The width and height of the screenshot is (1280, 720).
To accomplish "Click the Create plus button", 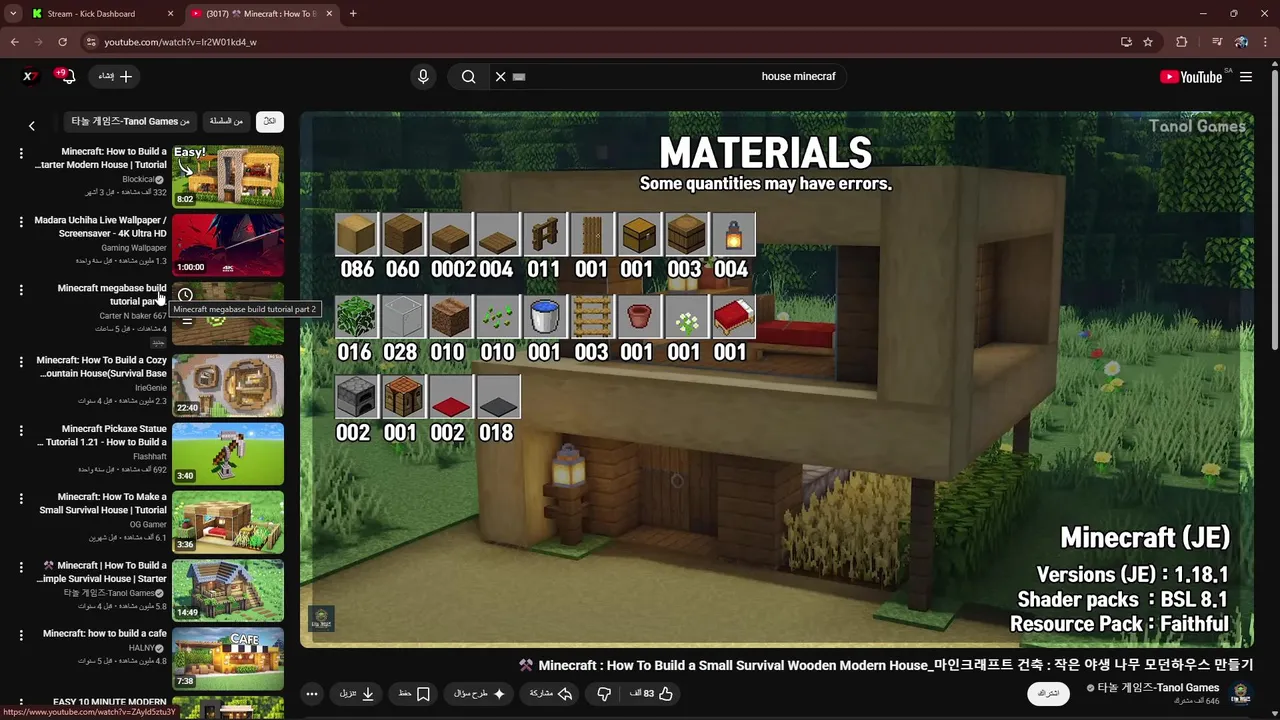I will point(115,77).
